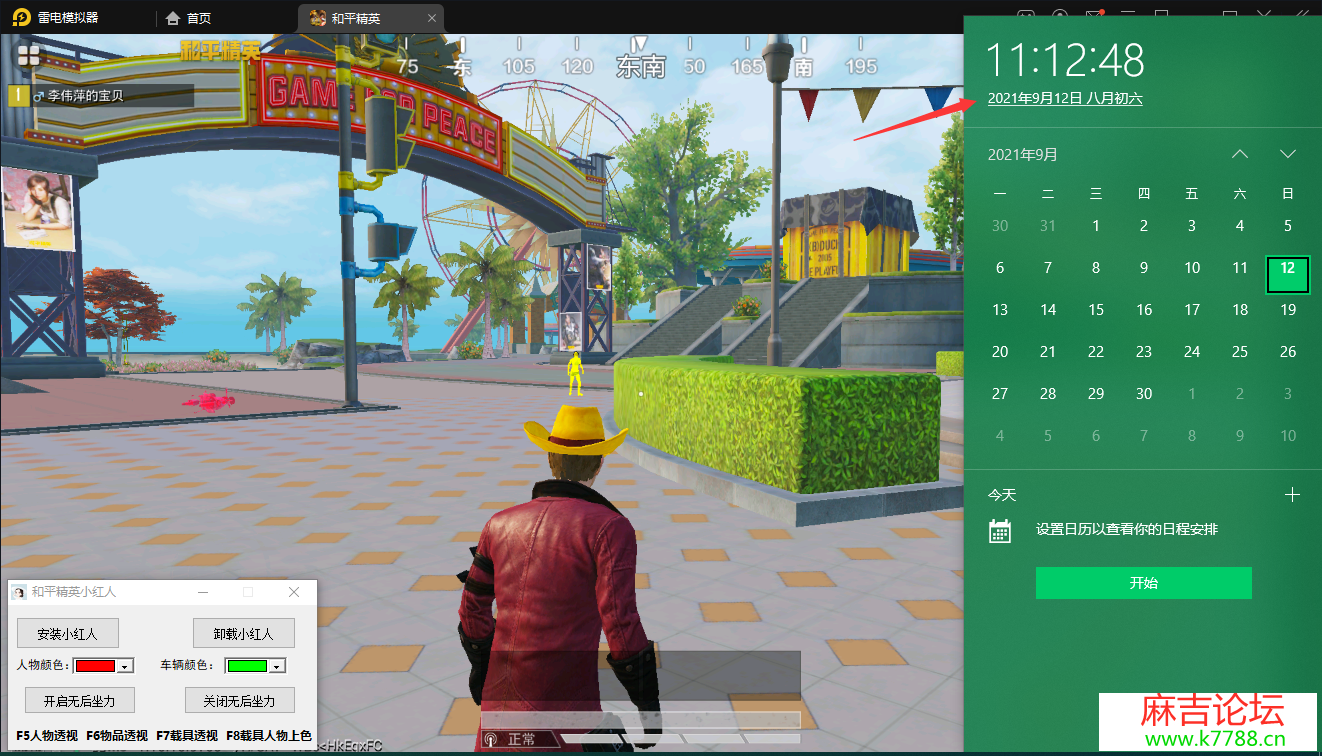Click the 11:12:48 clock display

[x=1065, y=61]
